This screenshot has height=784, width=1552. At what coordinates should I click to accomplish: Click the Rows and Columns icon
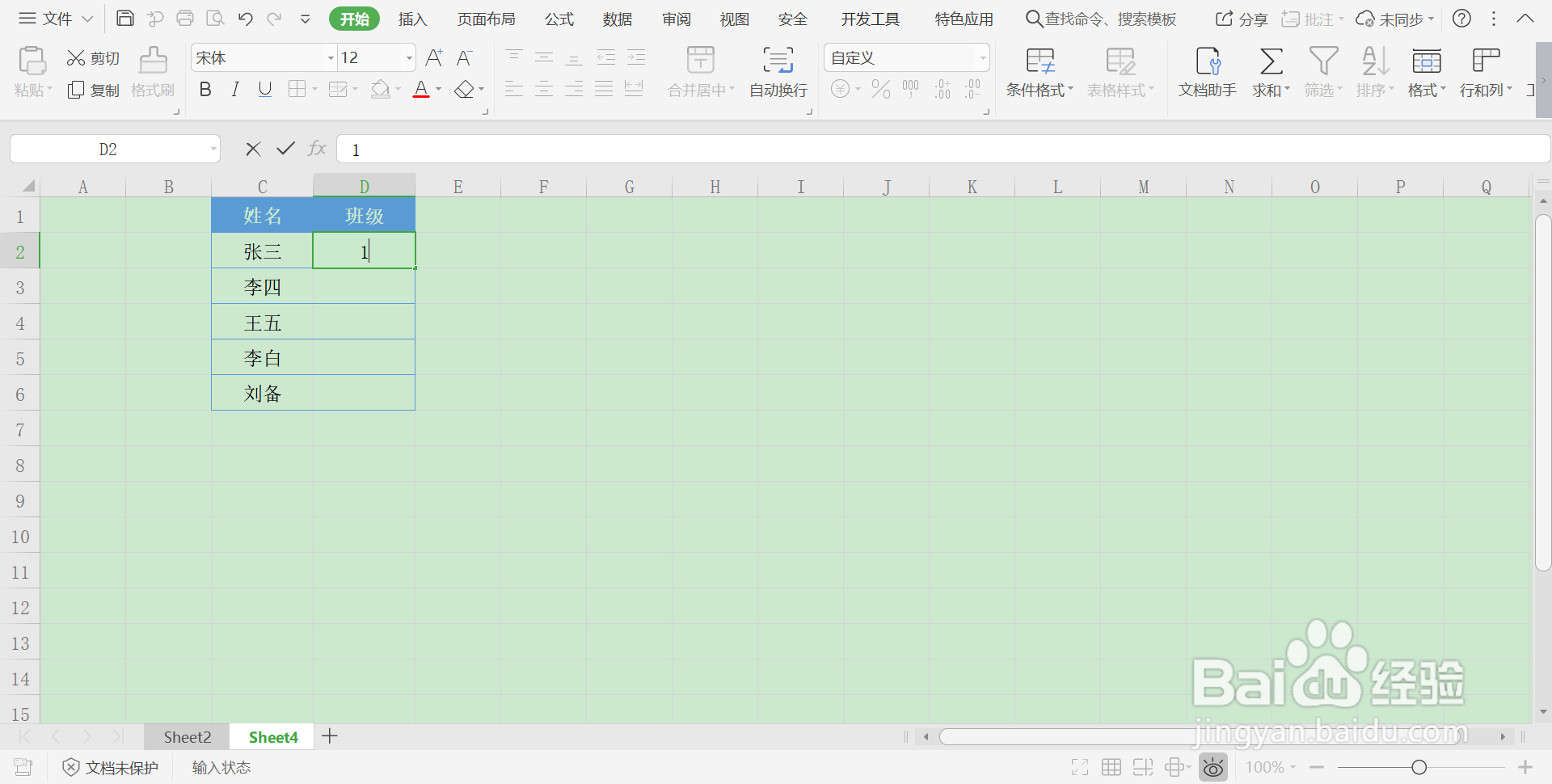(1486, 61)
